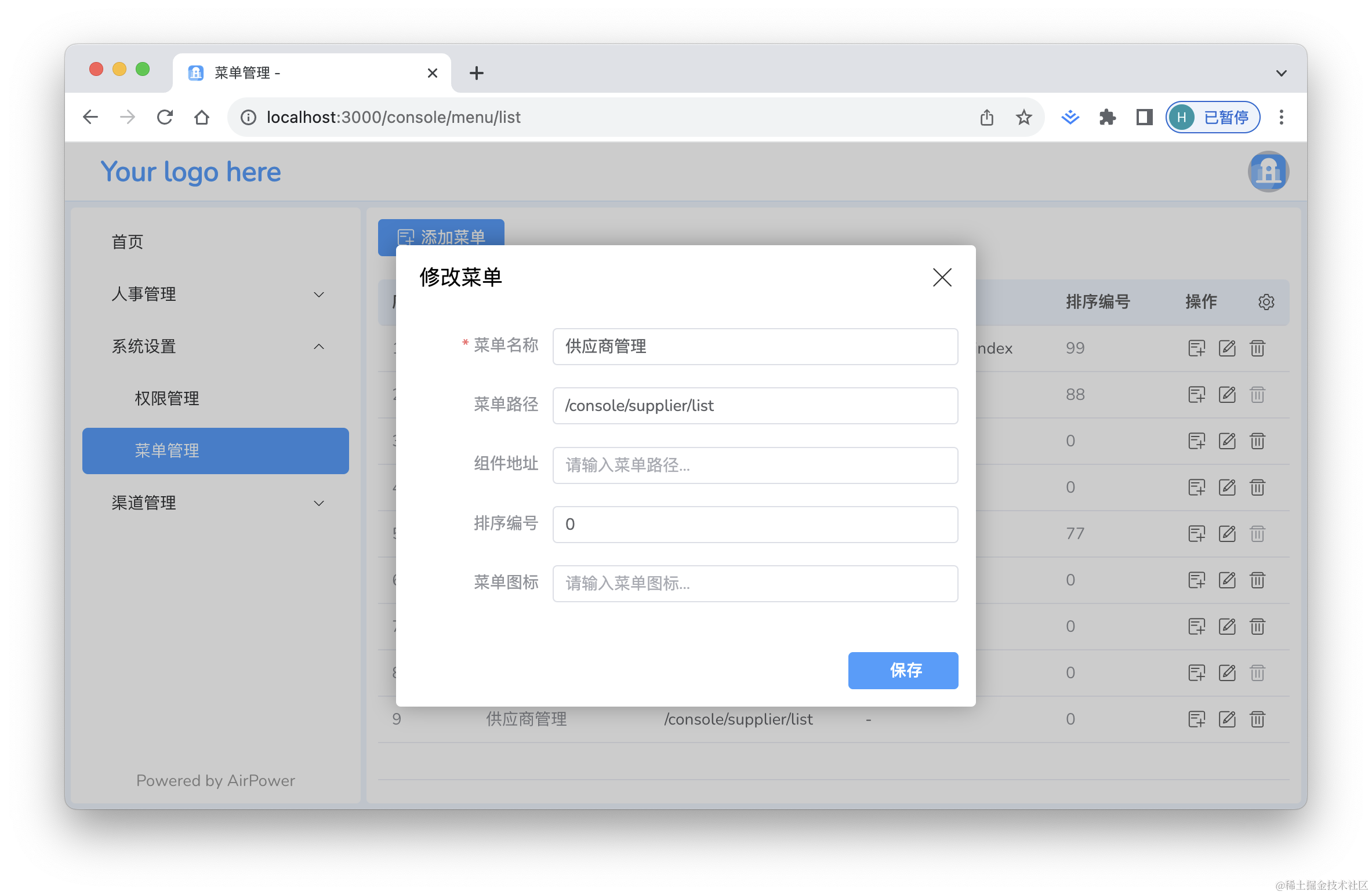
Task: Click the user avatar icon in the top right
Action: coord(1268,172)
